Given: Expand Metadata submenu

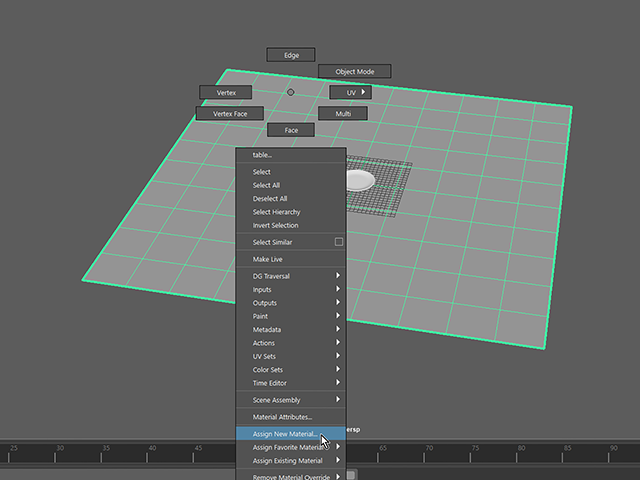Looking at the screenshot, I should (x=291, y=329).
